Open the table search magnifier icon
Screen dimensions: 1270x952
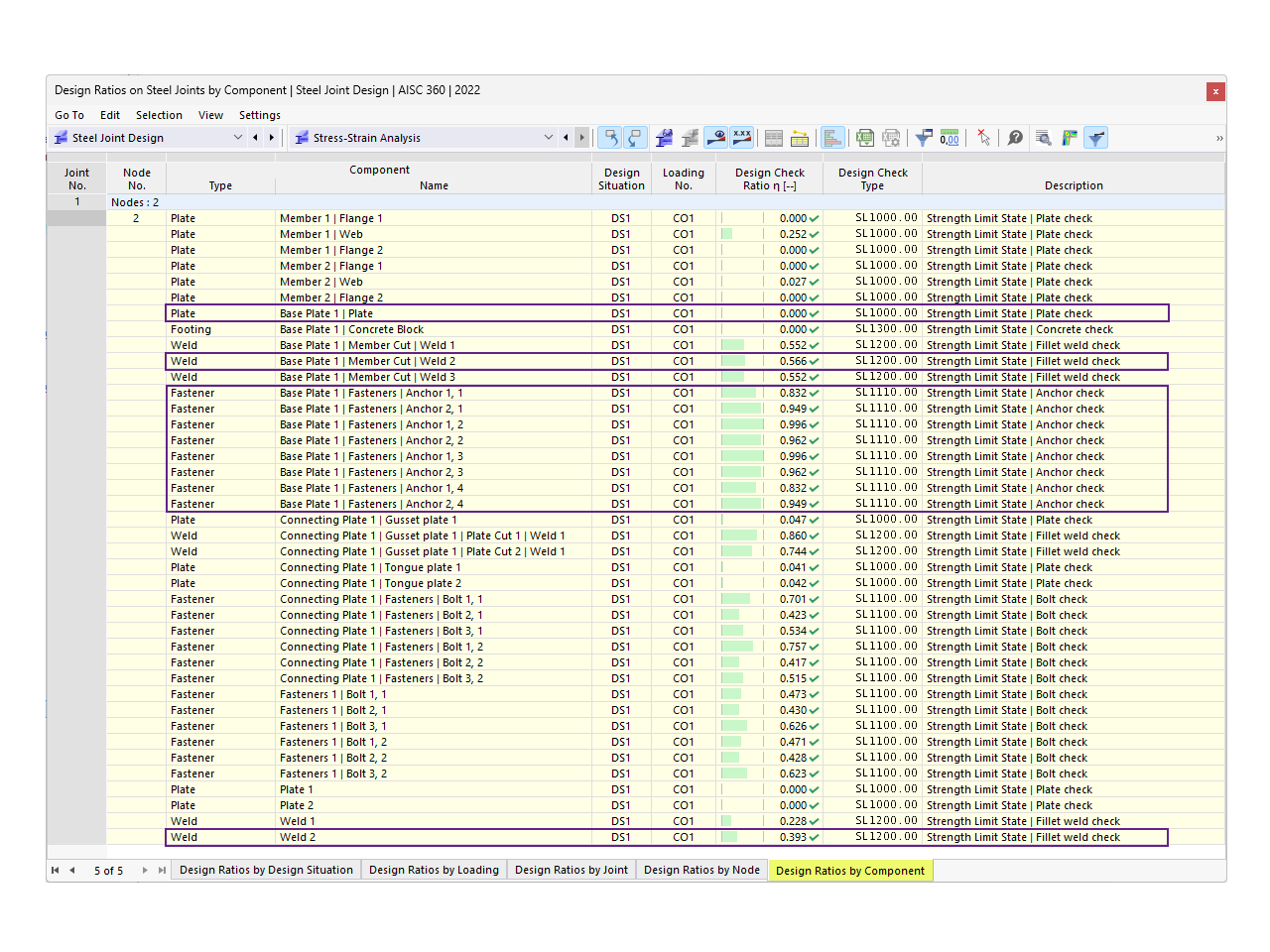1043,138
